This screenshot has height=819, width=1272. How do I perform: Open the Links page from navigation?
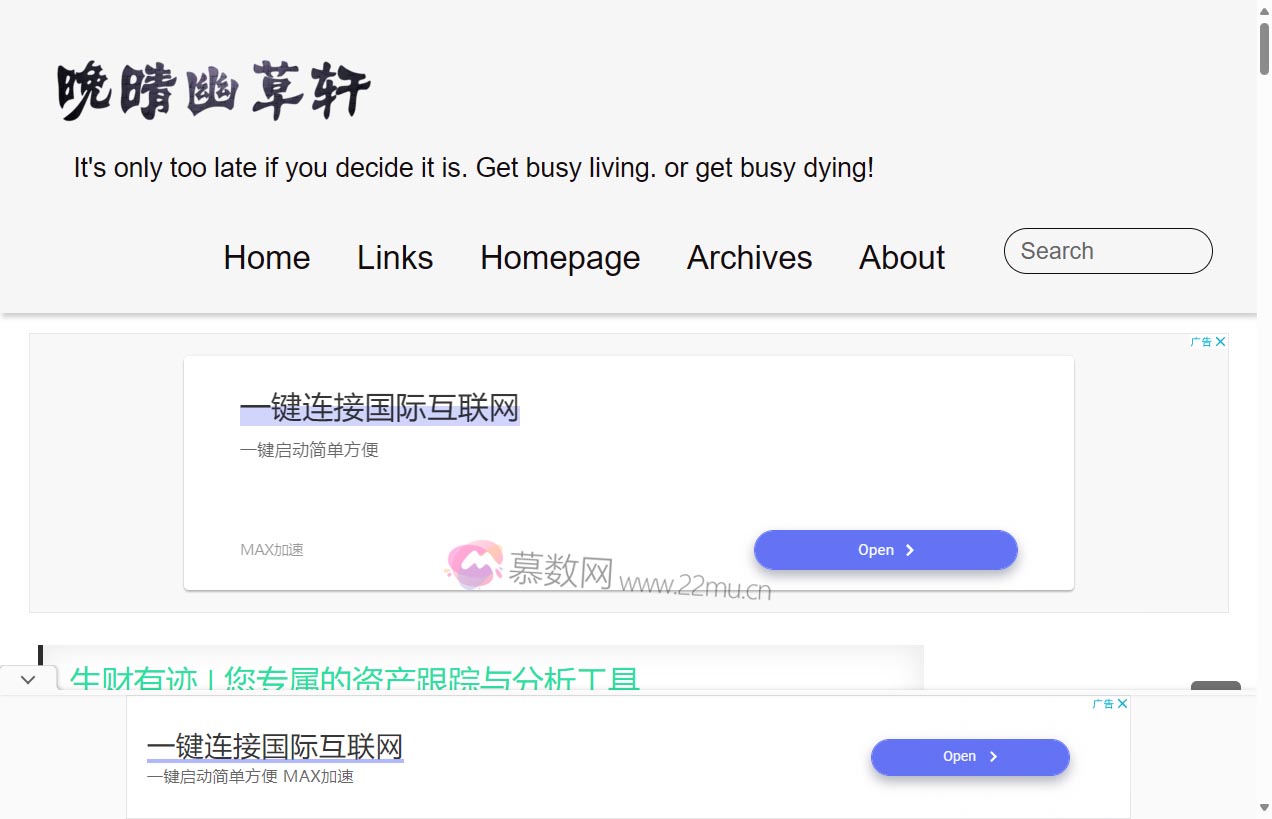pyautogui.click(x=395, y=258)
